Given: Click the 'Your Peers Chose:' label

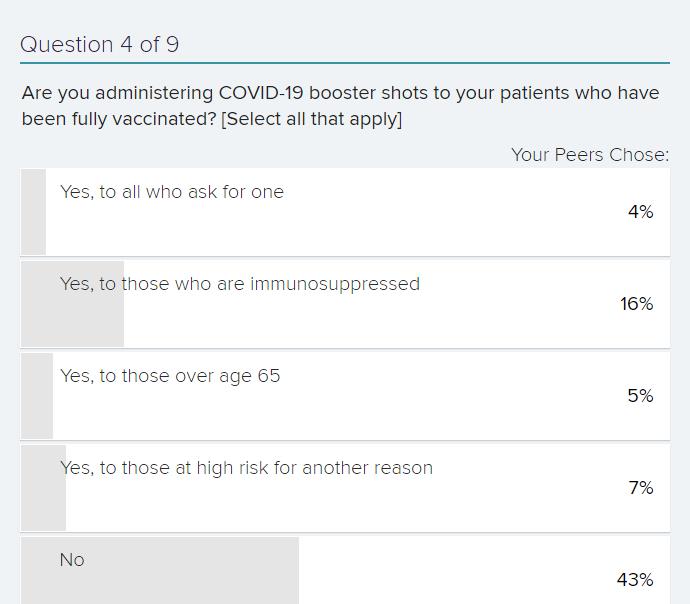Looking at the screenshot, I should 590,155.
